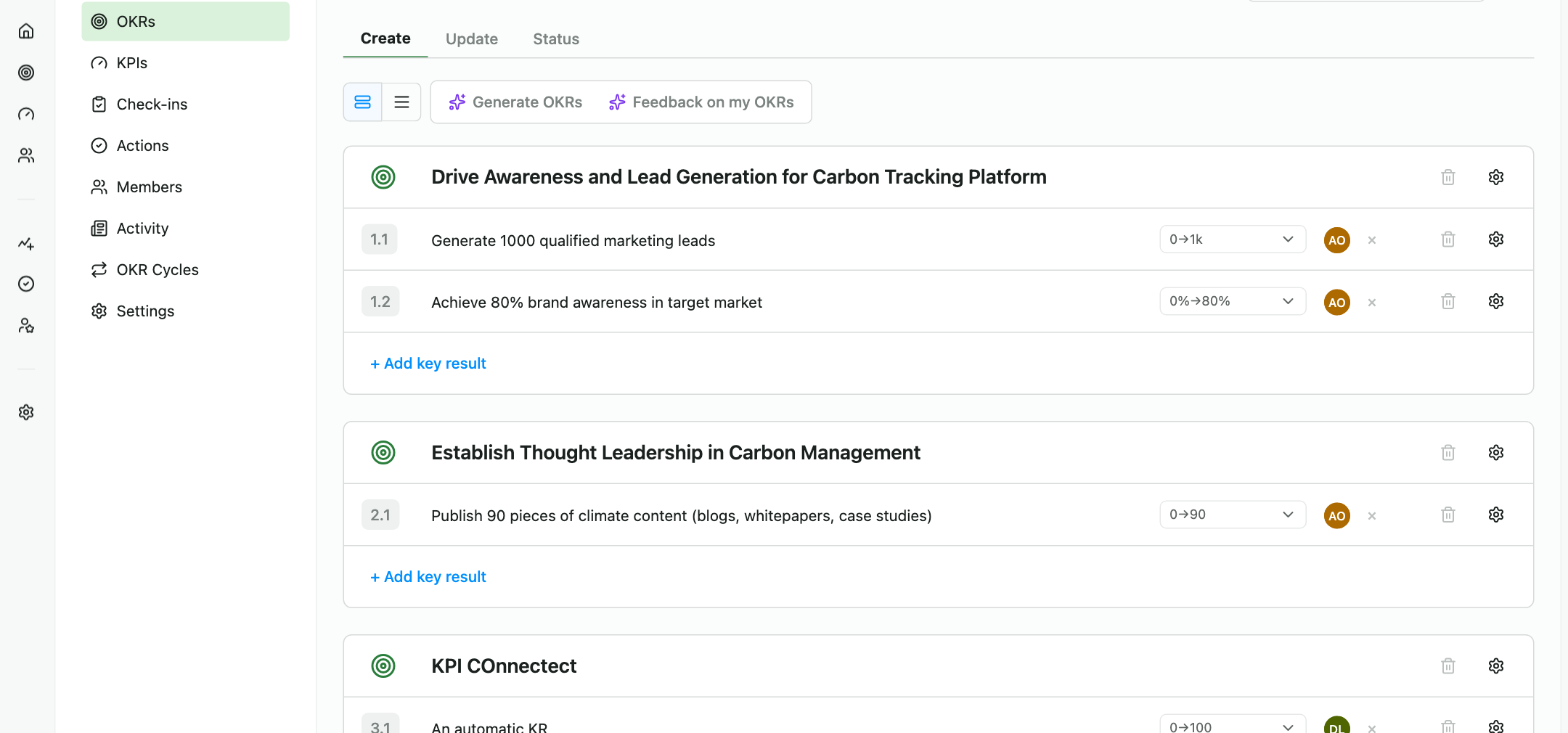
Task: Click Feedback on my OKRs button
Action: tap(701, 102)
